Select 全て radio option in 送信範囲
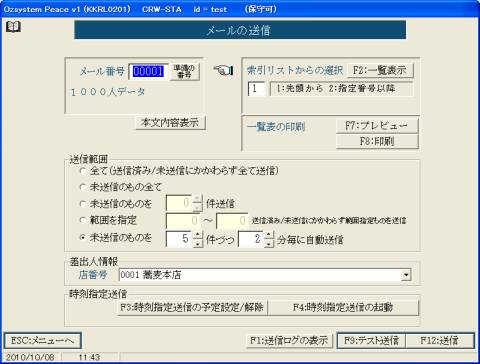480x364 pixels. pos(83,171)
